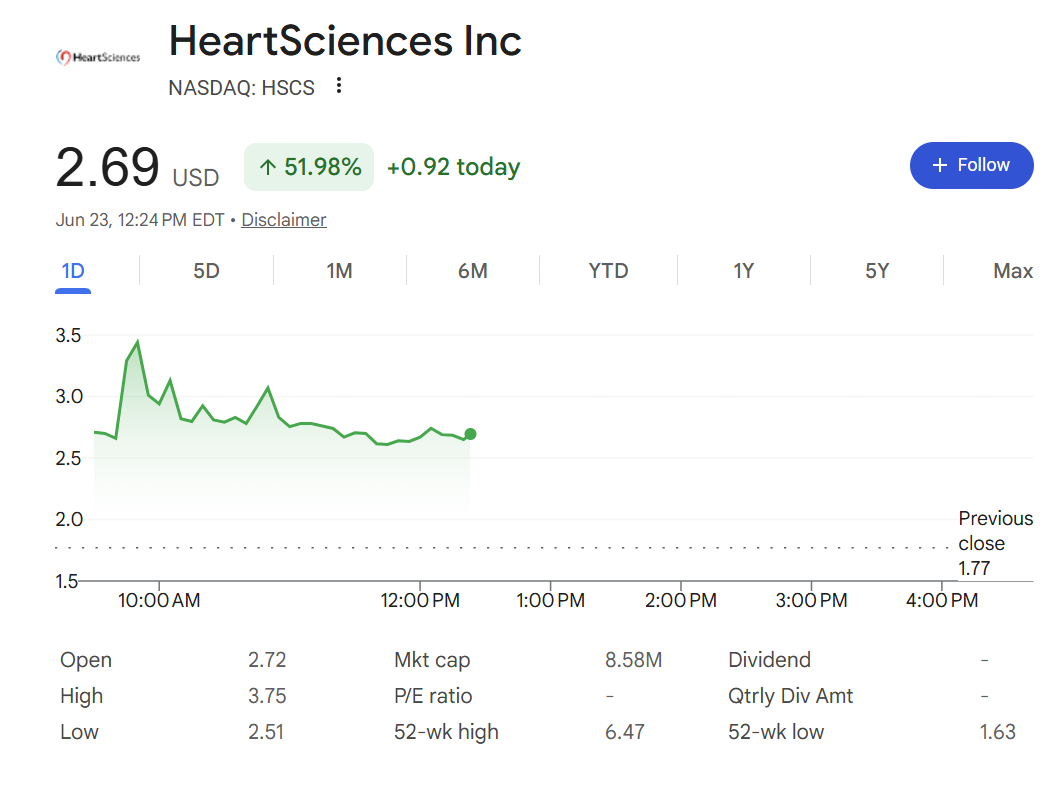This screenshot has width=1052, height=790.
Task: View the 1Y chart range
Action: 743,271
